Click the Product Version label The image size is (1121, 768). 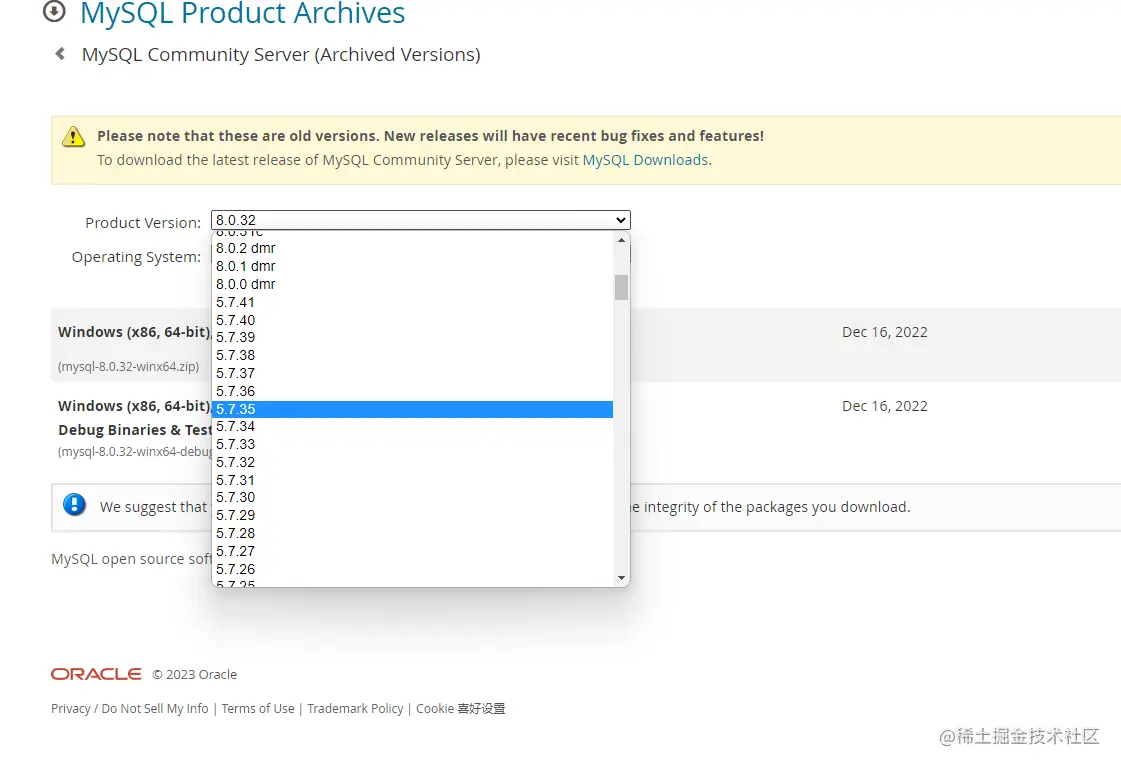[143, 222]
